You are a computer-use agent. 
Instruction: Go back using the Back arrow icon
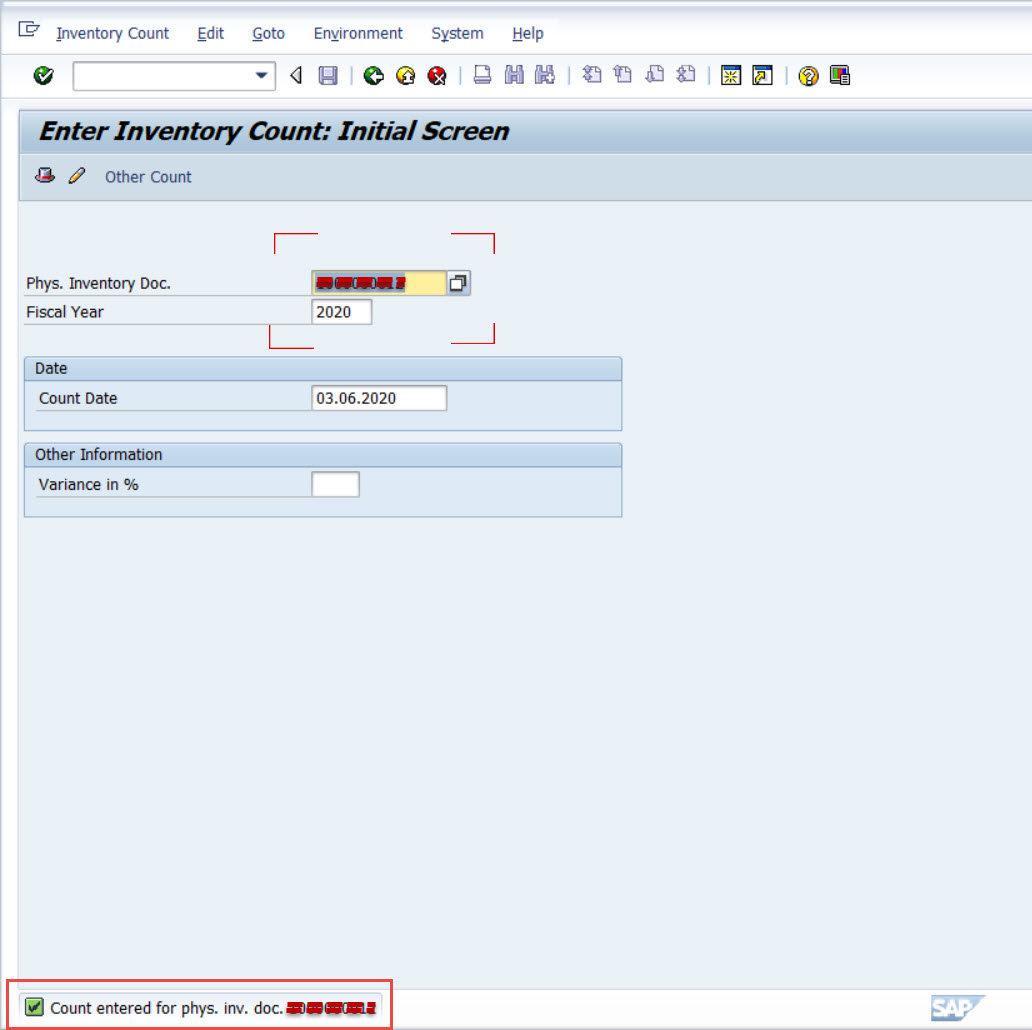374,75
